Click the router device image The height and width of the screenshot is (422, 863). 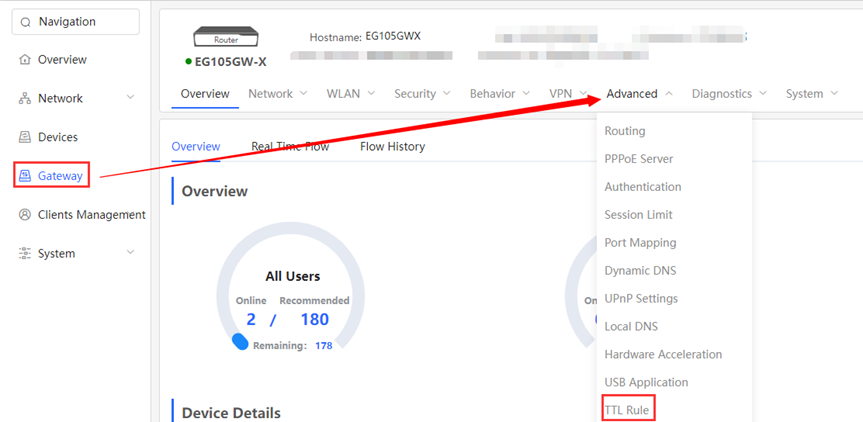click(226, 39)
